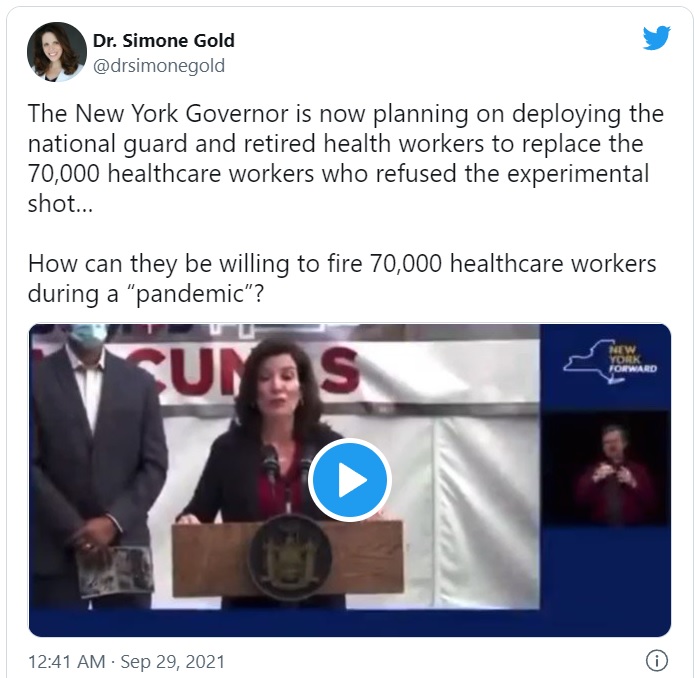Open Dr. Simone Gold's profile picture
The width and height of the screenshot is (694, 678).
57,52
